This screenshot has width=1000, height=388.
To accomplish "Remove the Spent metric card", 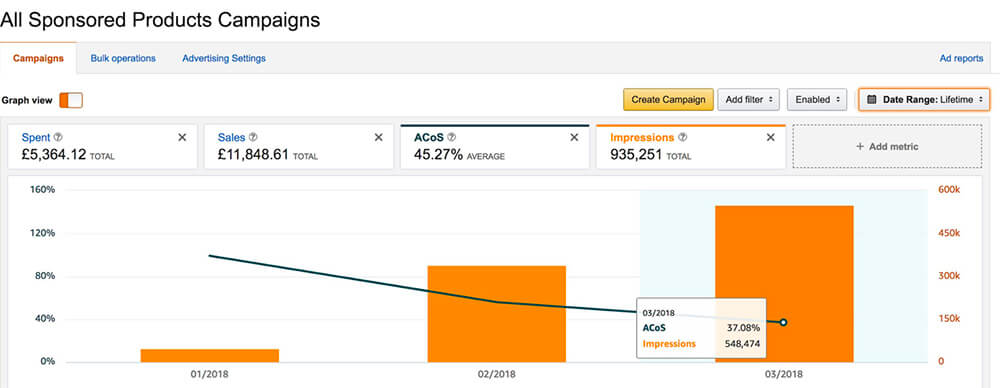I will tap(182, 137).
